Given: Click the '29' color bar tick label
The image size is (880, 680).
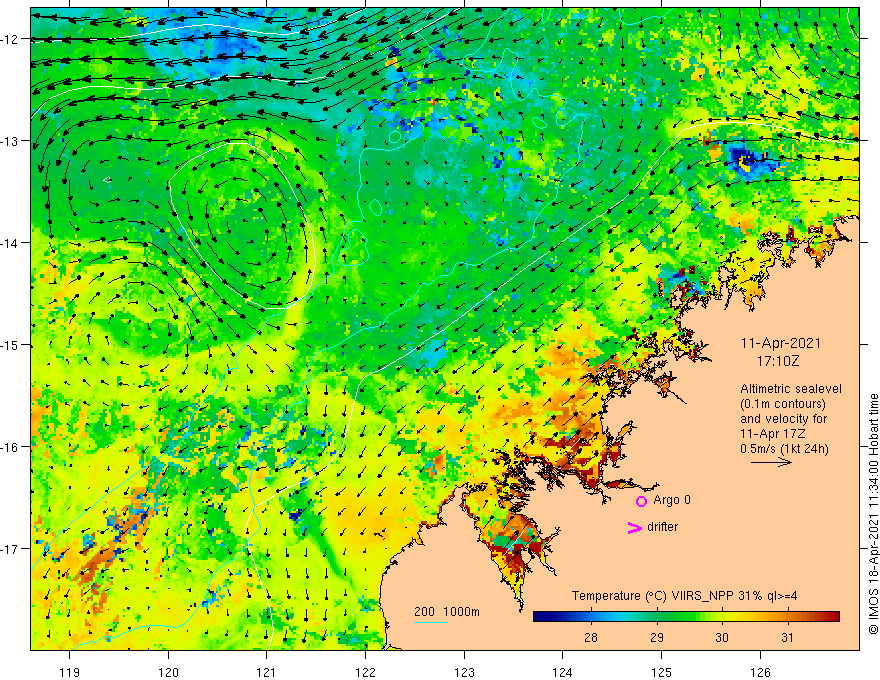Looking at the screenshot, I should tap(657, 637).
